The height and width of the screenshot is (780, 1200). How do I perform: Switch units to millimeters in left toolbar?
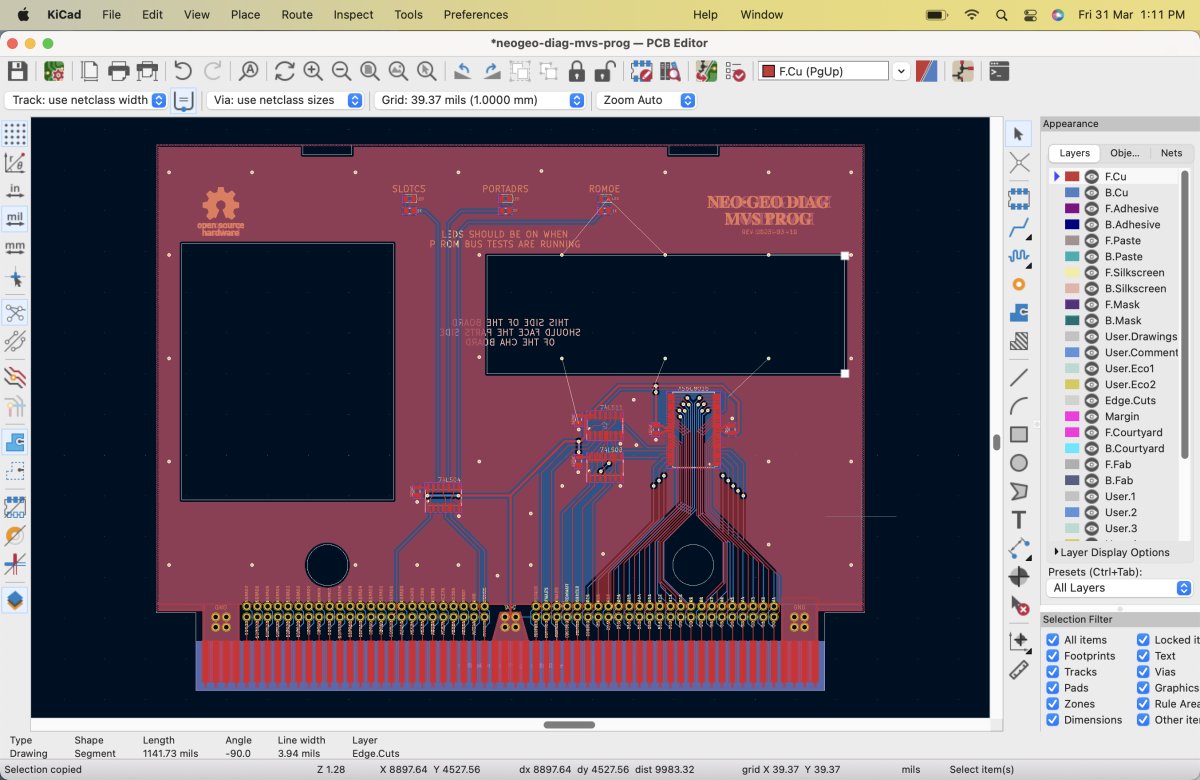15,246
